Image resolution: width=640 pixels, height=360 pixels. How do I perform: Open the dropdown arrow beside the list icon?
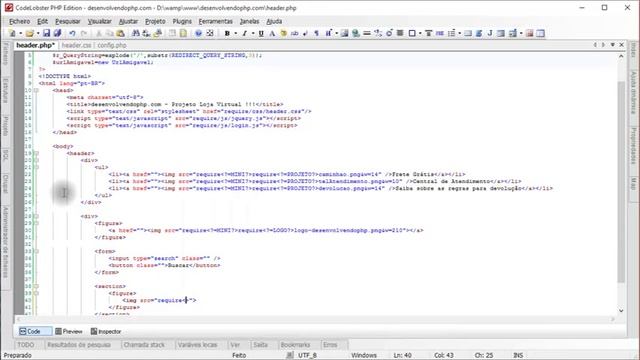pos(459,33)
